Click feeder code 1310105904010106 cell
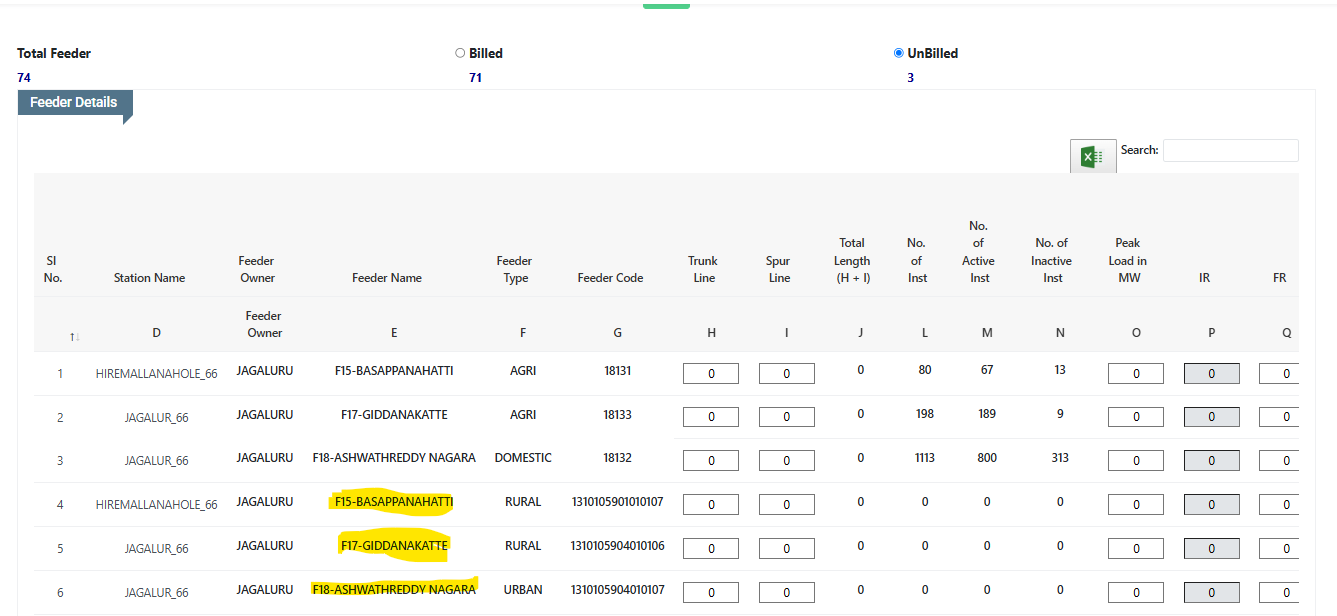The image size is (1337, 616). coord(617,546)
